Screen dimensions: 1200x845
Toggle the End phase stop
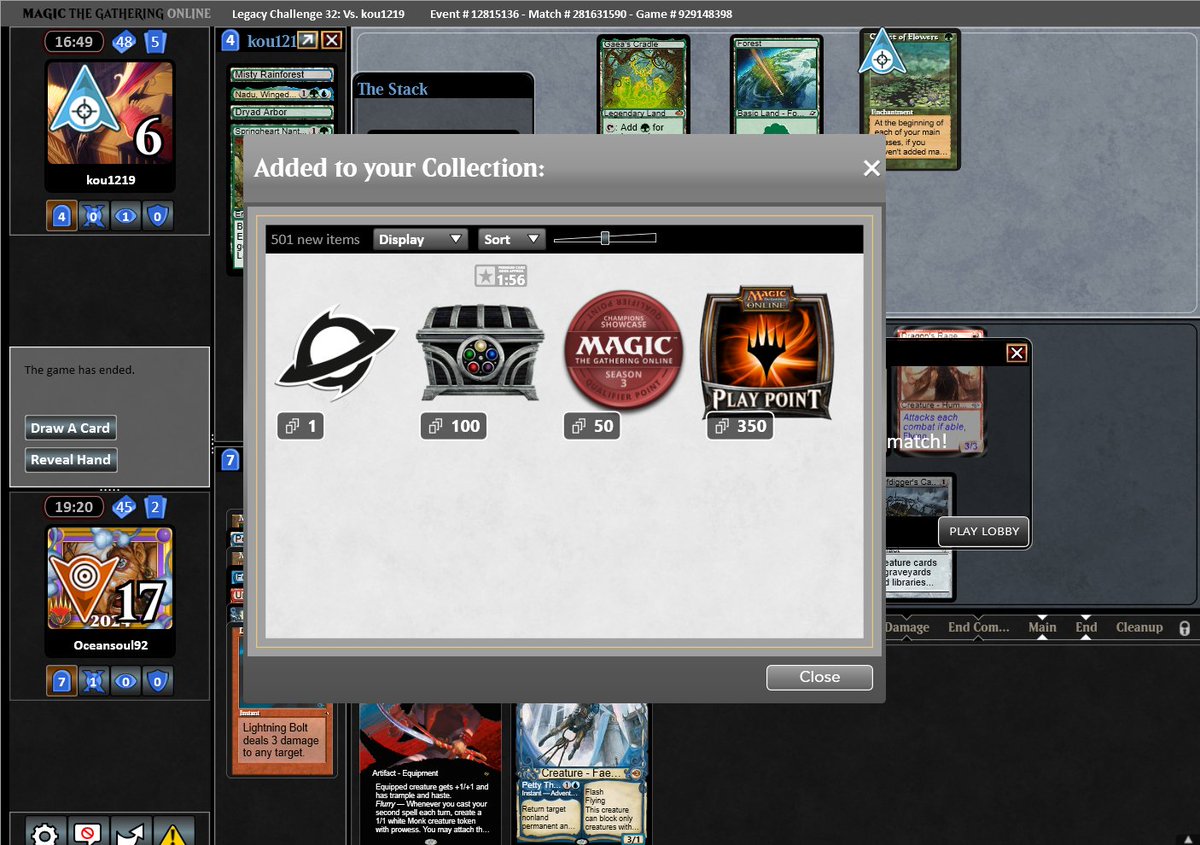click(1086, 627)
